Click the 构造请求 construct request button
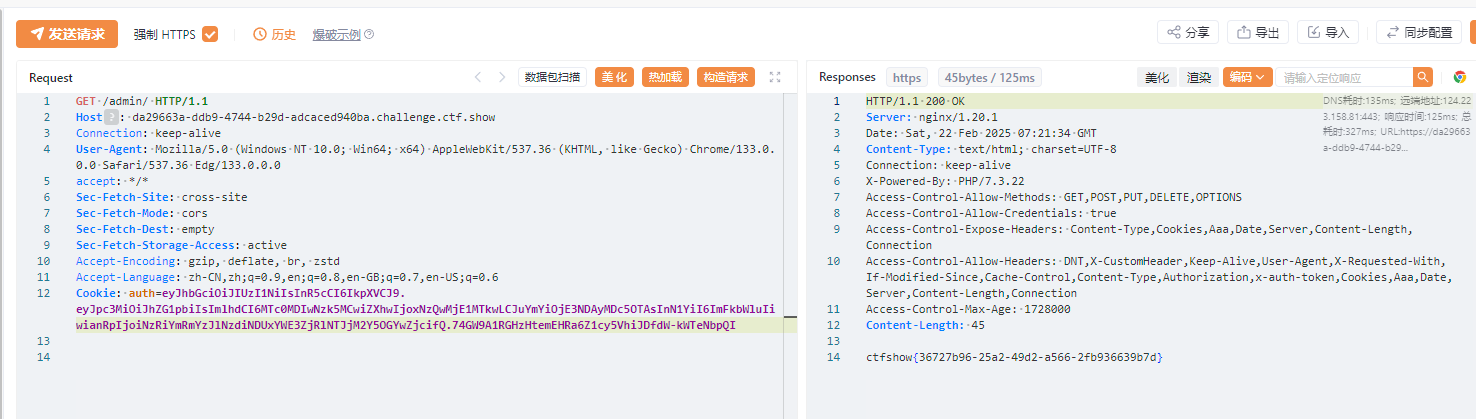 pyautogui.click(x=726, y=77)
